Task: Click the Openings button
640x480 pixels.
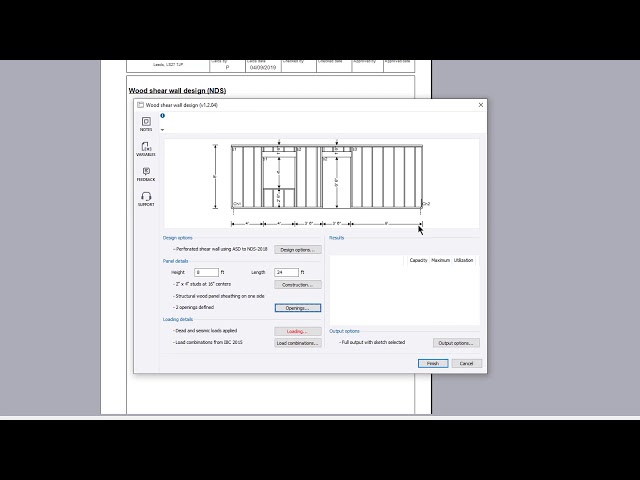Action: [x=298, y=308]
